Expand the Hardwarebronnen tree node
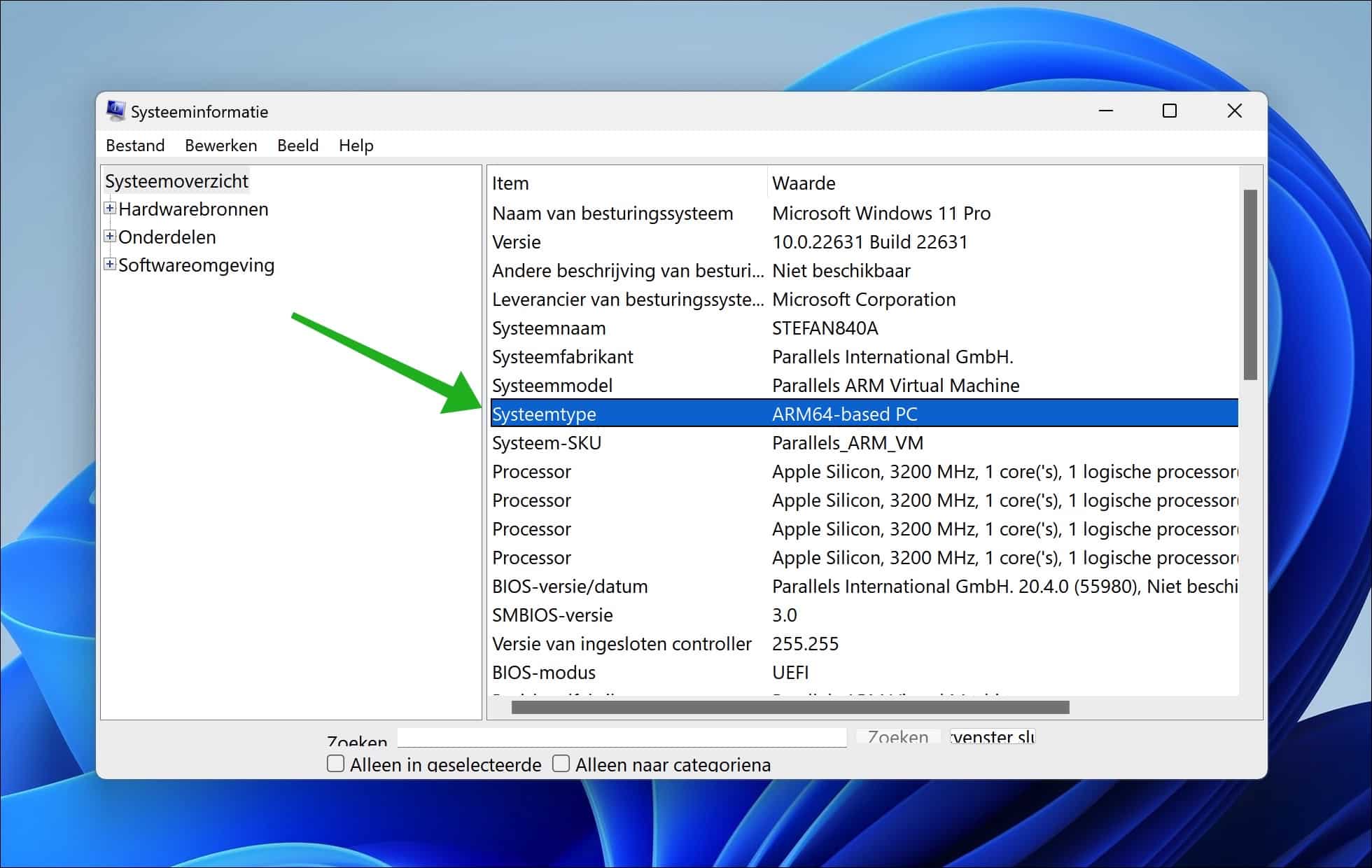 109,209
